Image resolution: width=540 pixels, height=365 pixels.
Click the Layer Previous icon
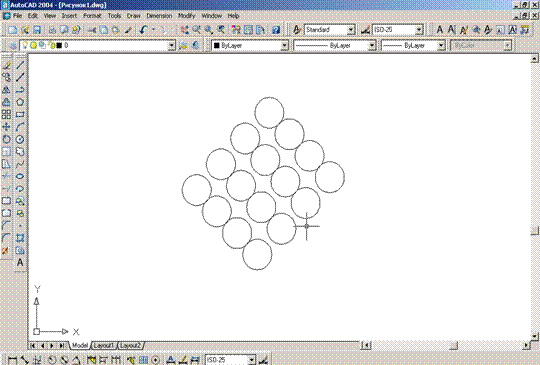[195, 45]
